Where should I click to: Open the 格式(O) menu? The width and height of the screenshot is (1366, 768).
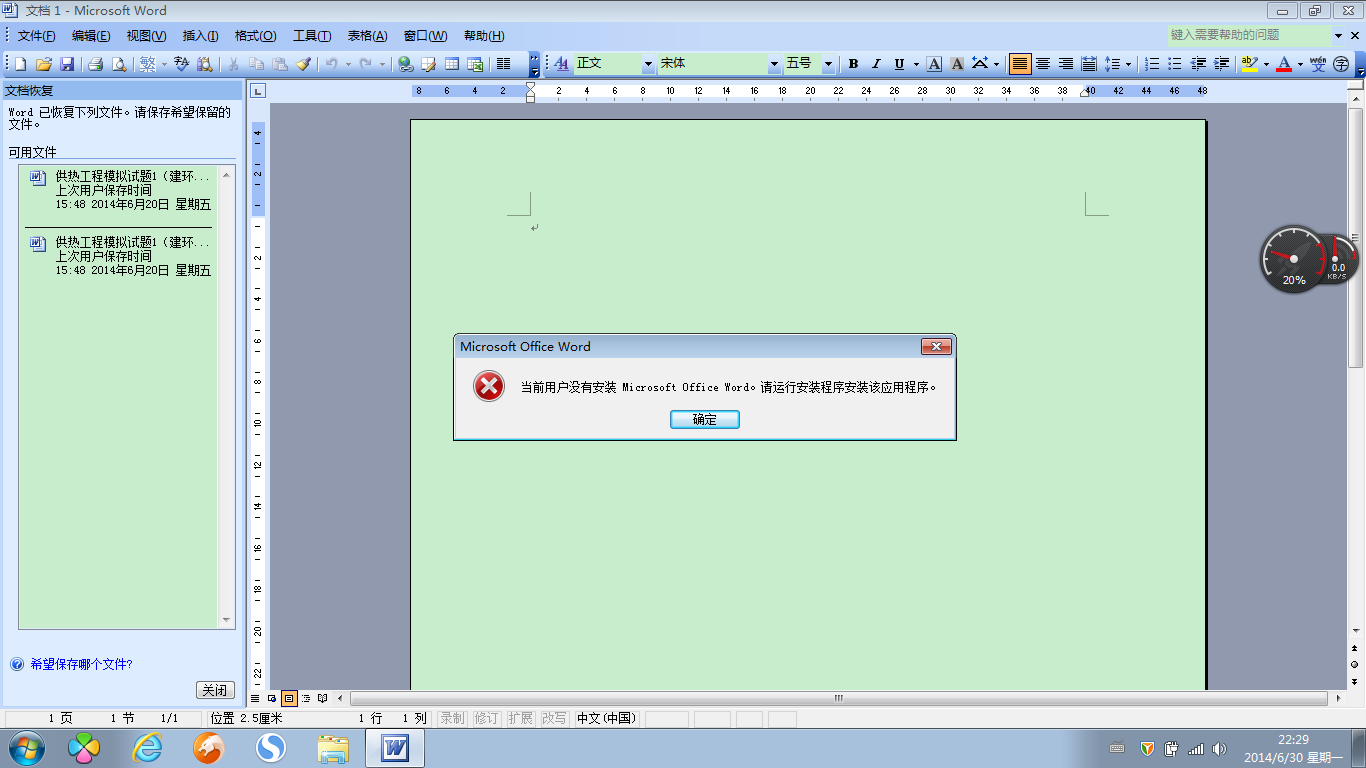pos(255,36)
